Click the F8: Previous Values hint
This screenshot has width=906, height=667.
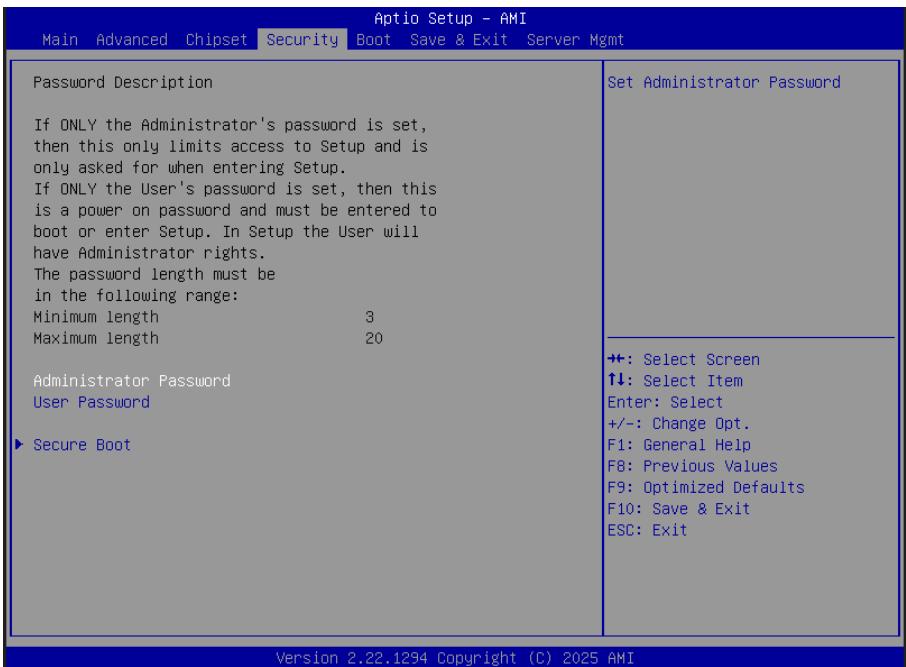tap(692, 466)
